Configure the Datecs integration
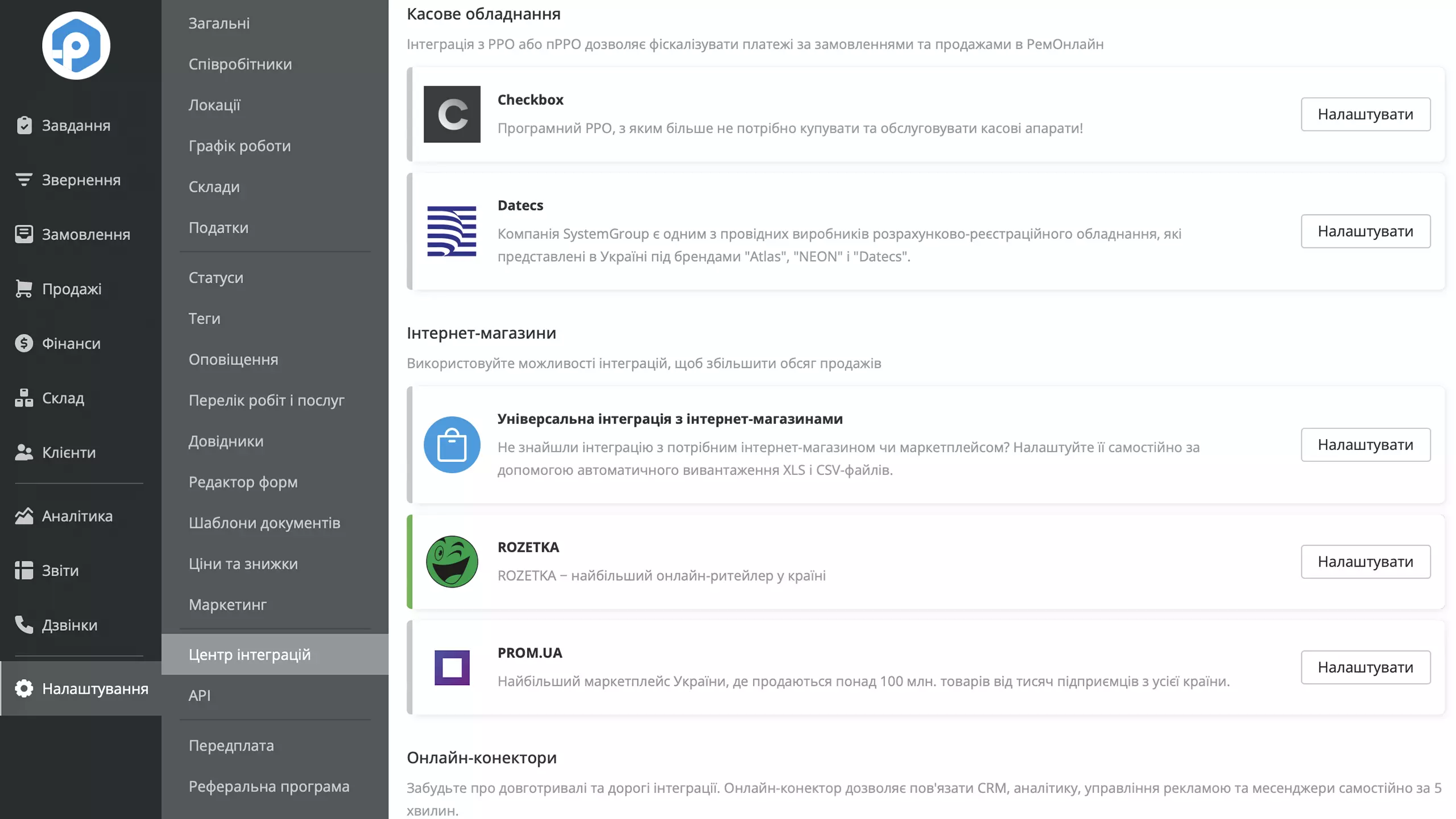 [1366, 231]
